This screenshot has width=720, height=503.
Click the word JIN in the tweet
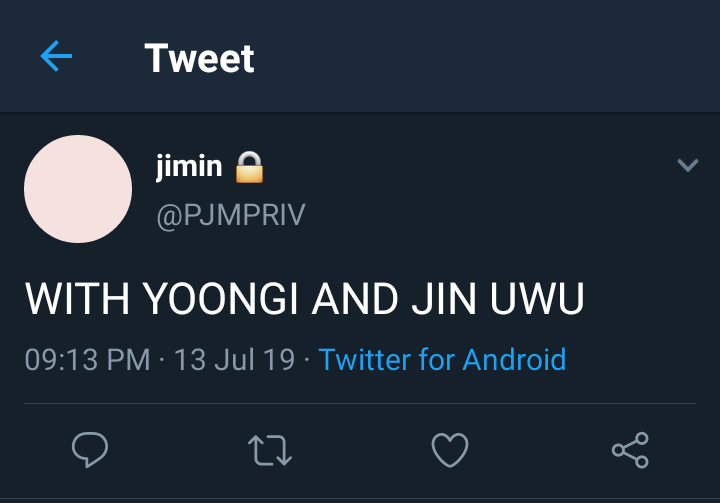(444, 299)
